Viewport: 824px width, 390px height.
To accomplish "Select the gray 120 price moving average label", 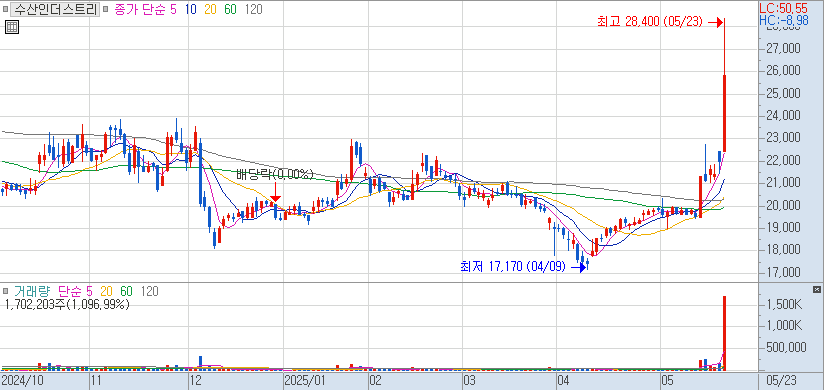I will pos(253,9).
